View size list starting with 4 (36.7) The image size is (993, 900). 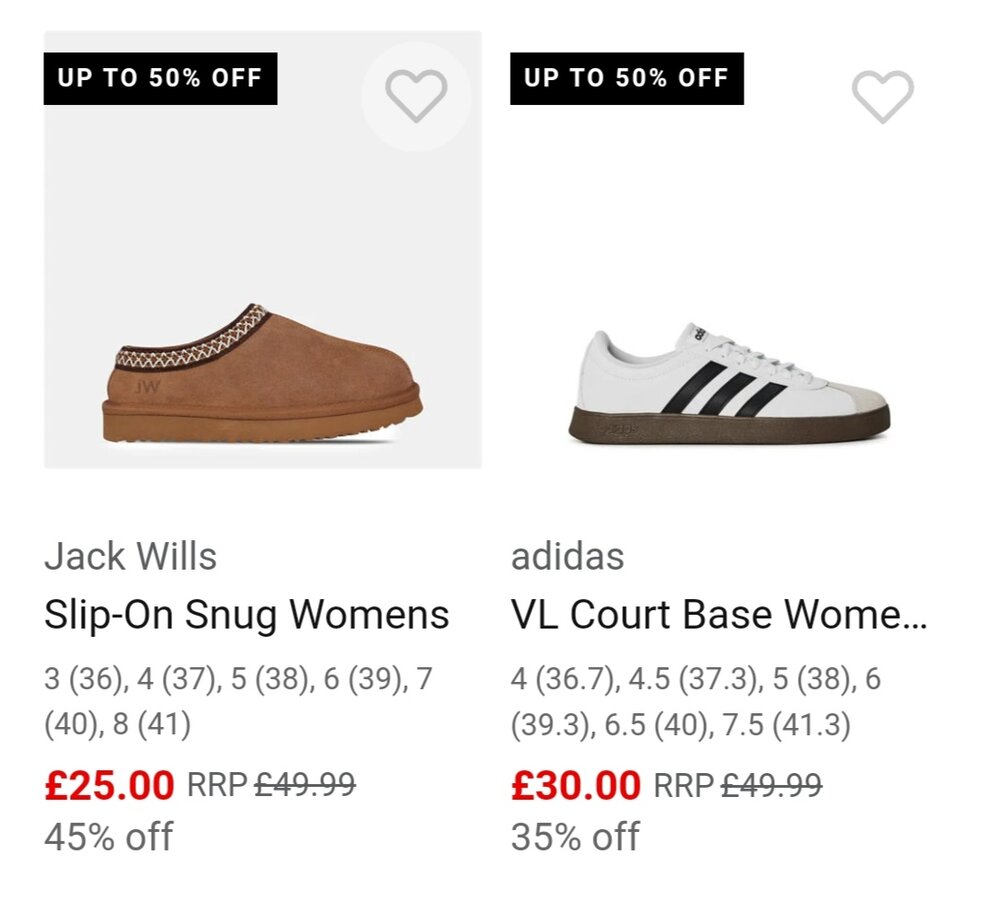click(x=696, y=701)
